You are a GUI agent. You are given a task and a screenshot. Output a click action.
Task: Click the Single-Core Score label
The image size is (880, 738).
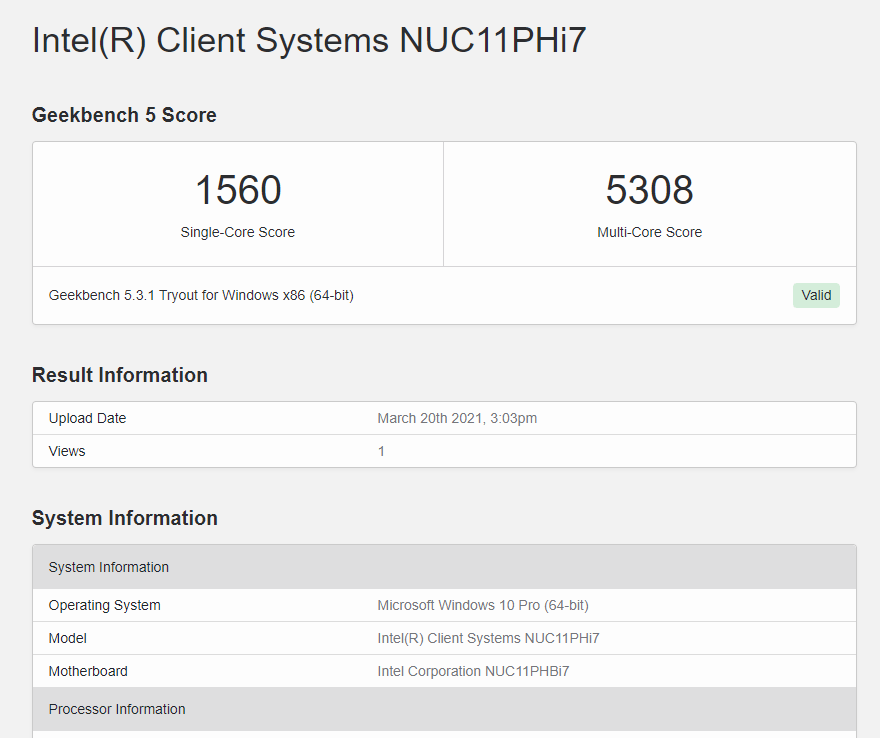(237, 232)
